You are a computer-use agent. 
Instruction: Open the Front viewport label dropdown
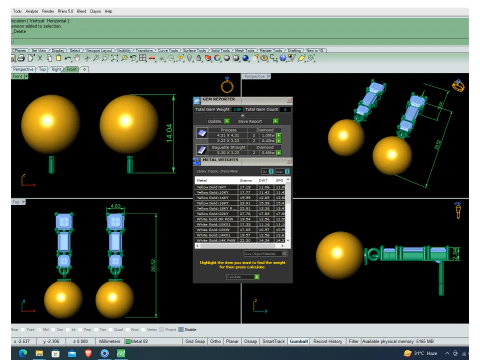(x=26, y=76)
